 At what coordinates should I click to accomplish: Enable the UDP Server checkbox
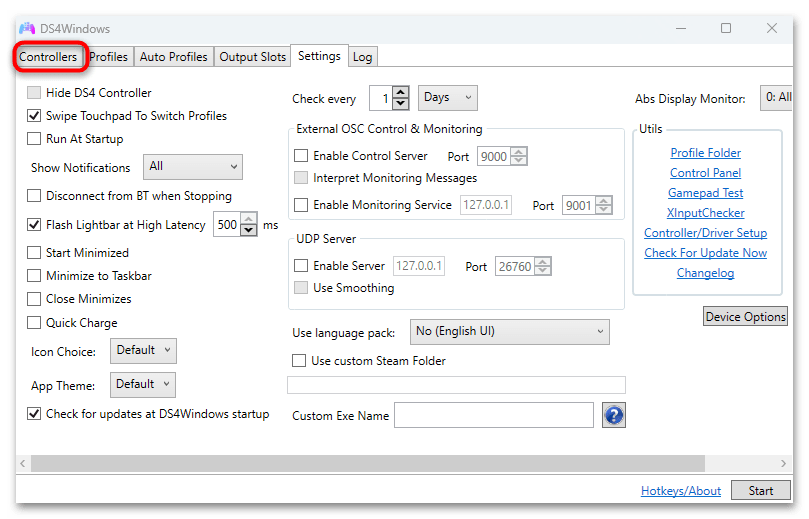click(301, 266)
